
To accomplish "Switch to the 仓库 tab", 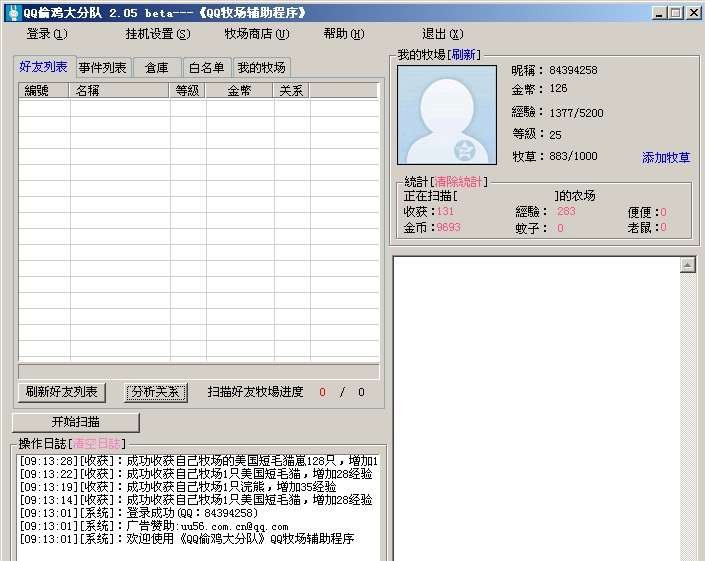I will click(x=157, y=68).
